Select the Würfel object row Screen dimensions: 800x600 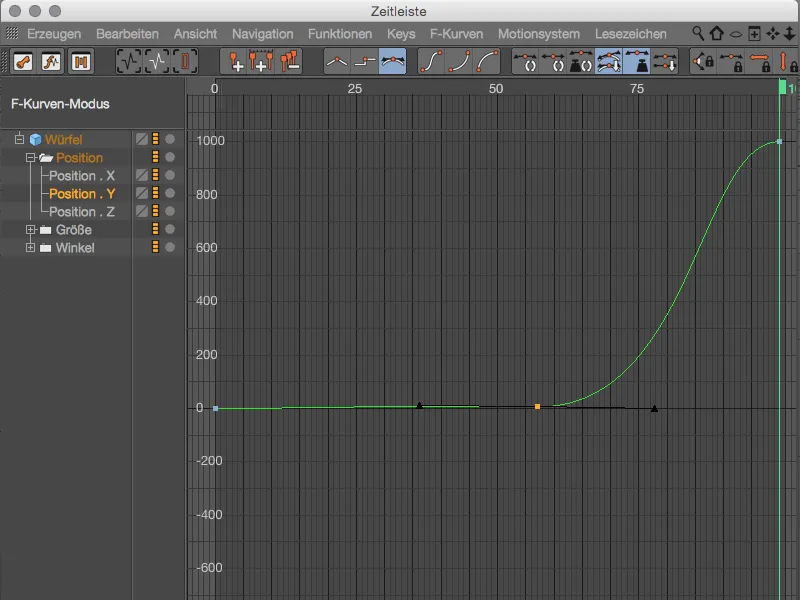point(63,139)
